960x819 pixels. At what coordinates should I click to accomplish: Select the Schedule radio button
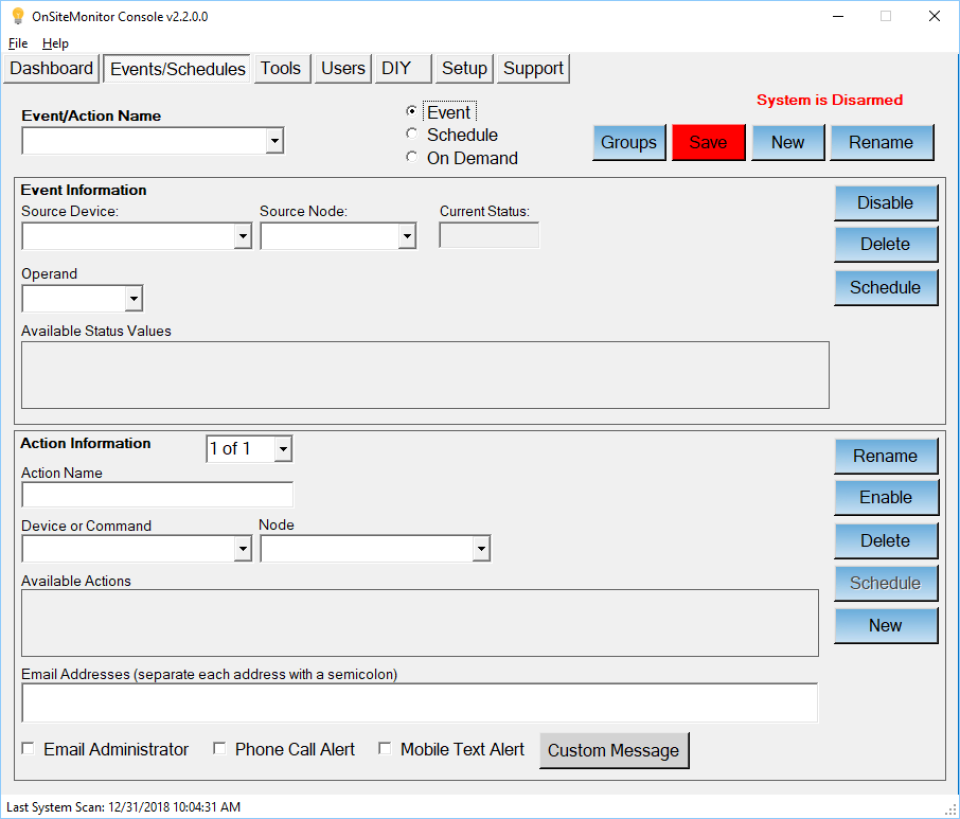tap(411, 134)
